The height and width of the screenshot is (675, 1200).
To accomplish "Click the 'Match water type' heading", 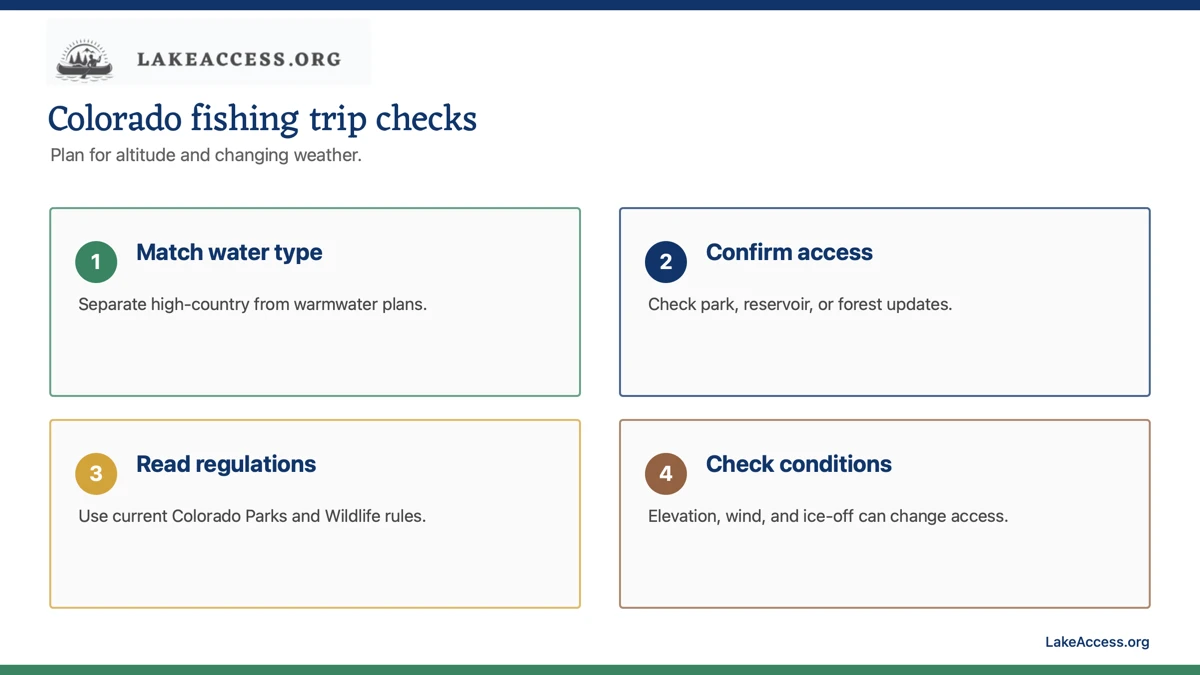I will pyautogui.click(x=229, y=252).
